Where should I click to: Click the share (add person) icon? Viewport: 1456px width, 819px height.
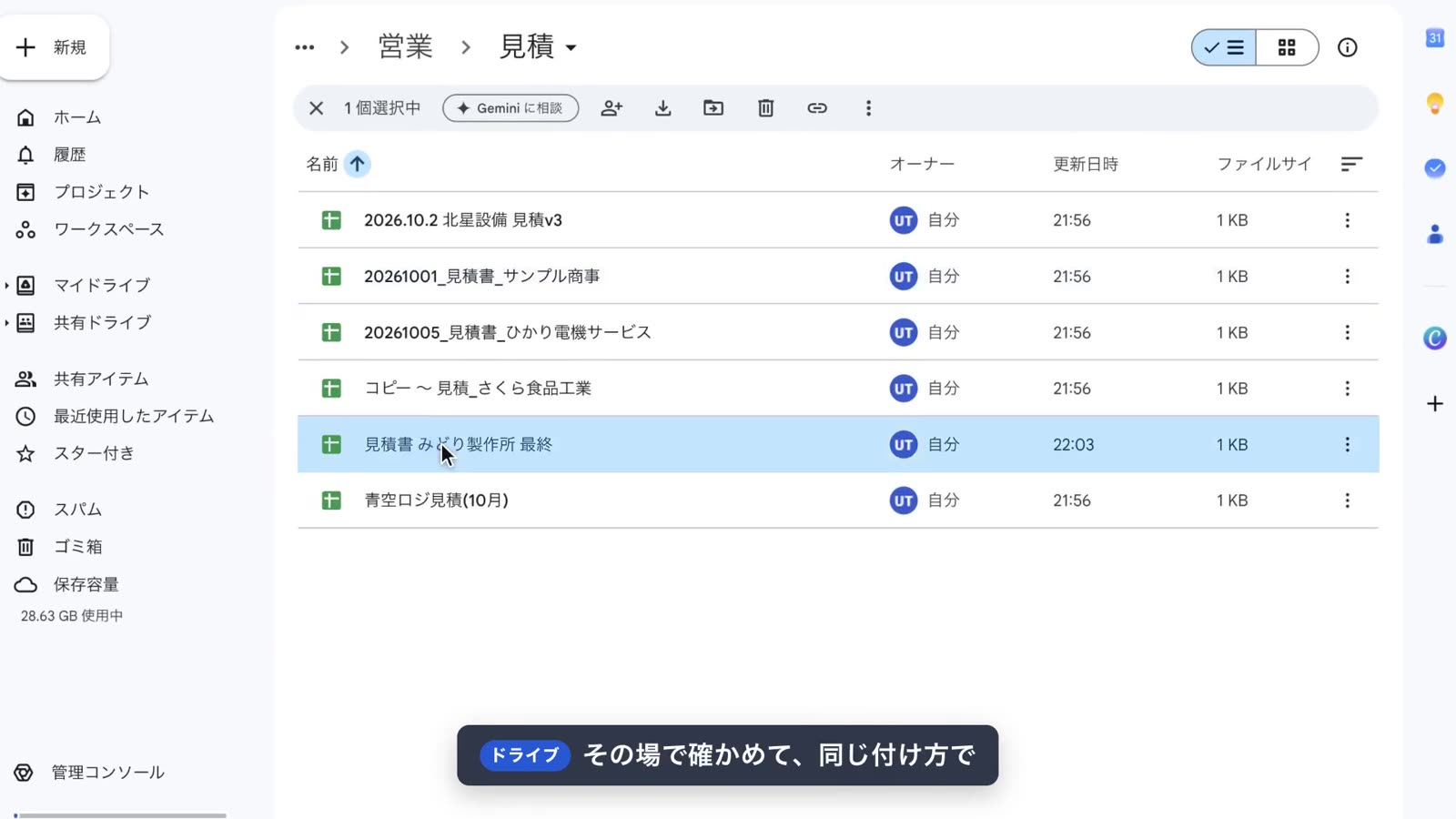point(612,108)
